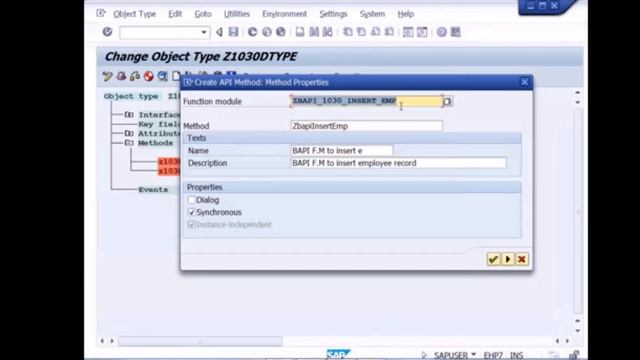Open the Help question mark icon

click(442, 32)
